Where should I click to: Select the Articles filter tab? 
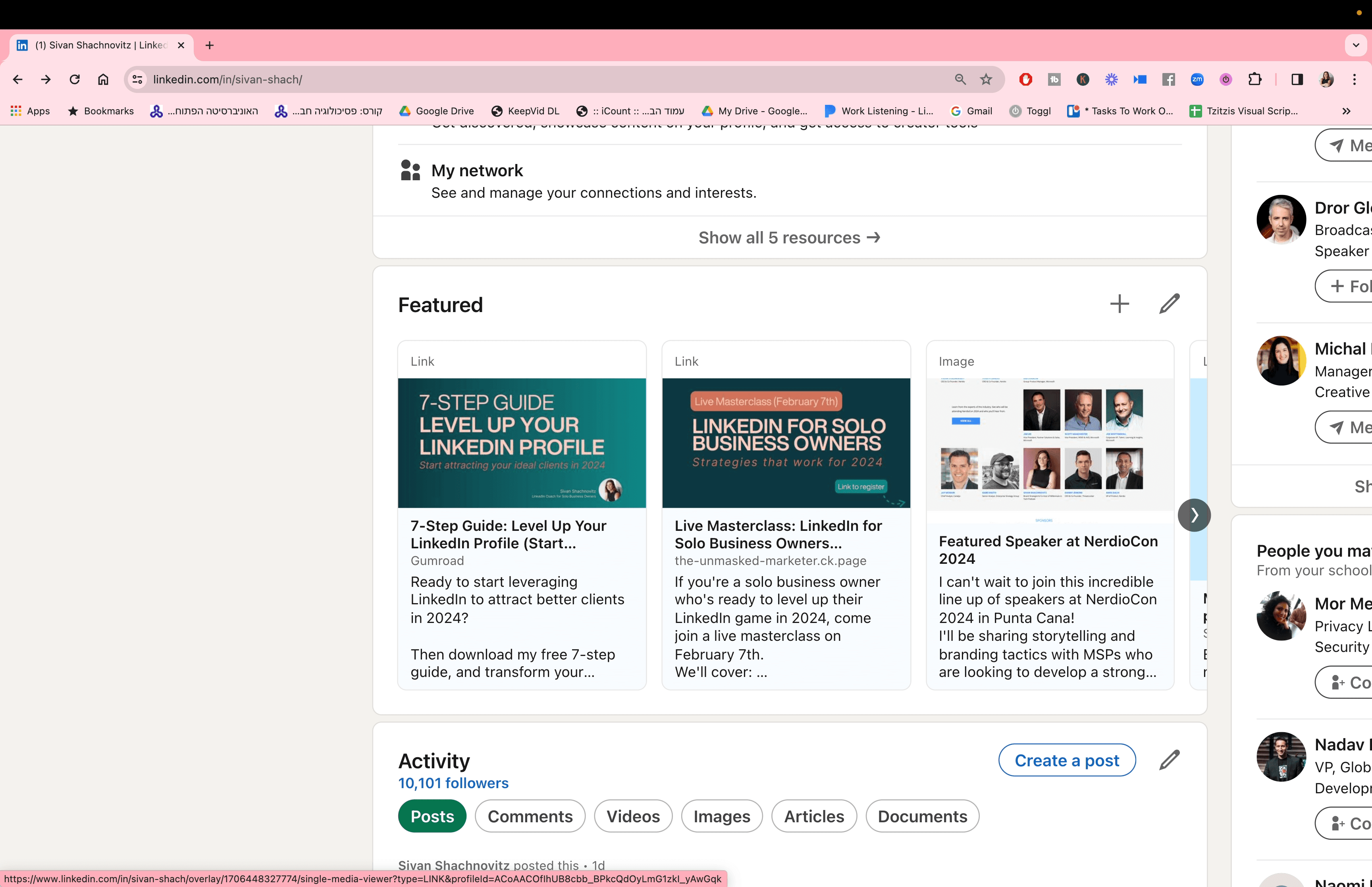(x=814, y=816)
